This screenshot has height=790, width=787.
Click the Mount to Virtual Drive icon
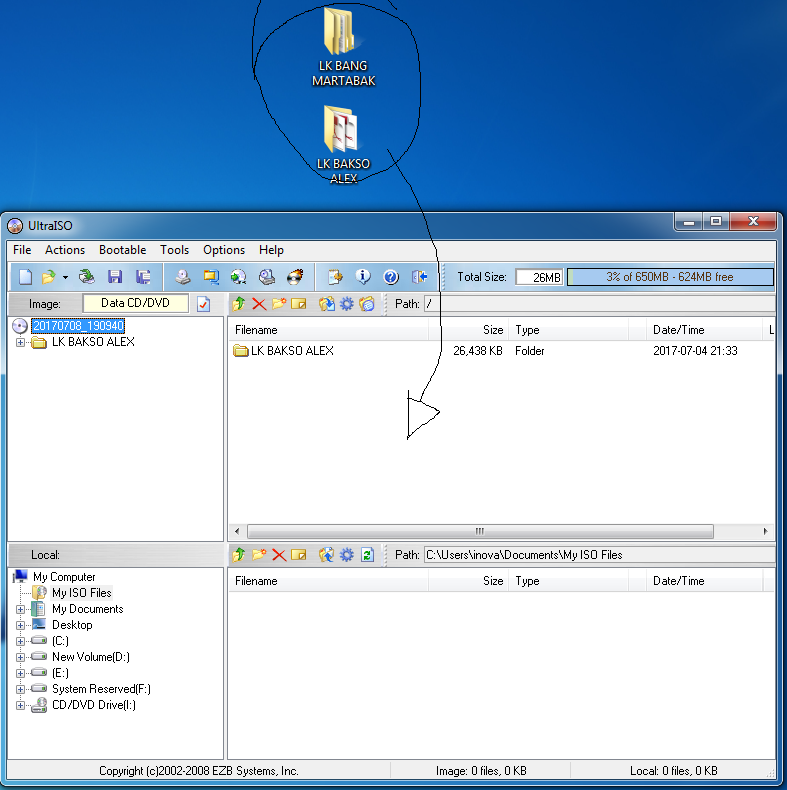click(x=267, y=277)
